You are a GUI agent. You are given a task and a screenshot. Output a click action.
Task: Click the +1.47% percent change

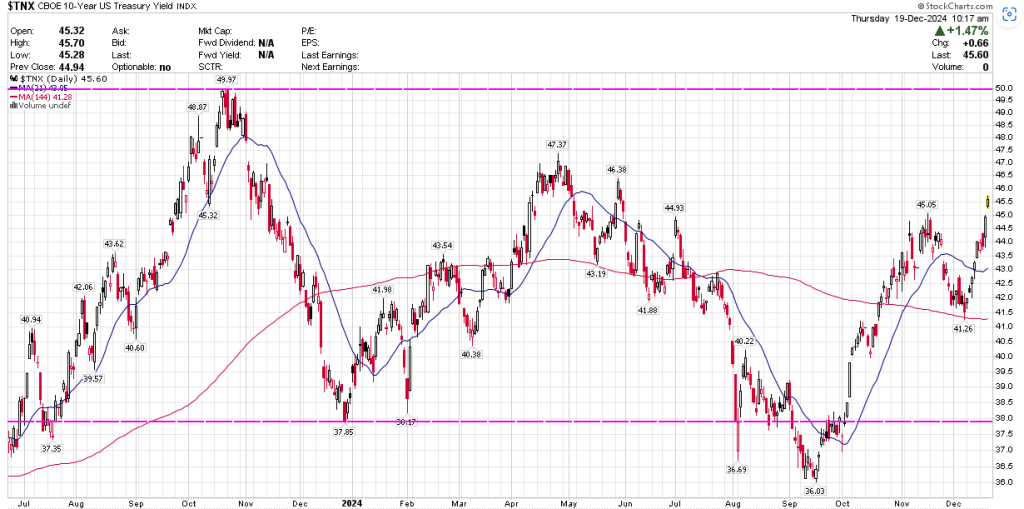point(968,31)
